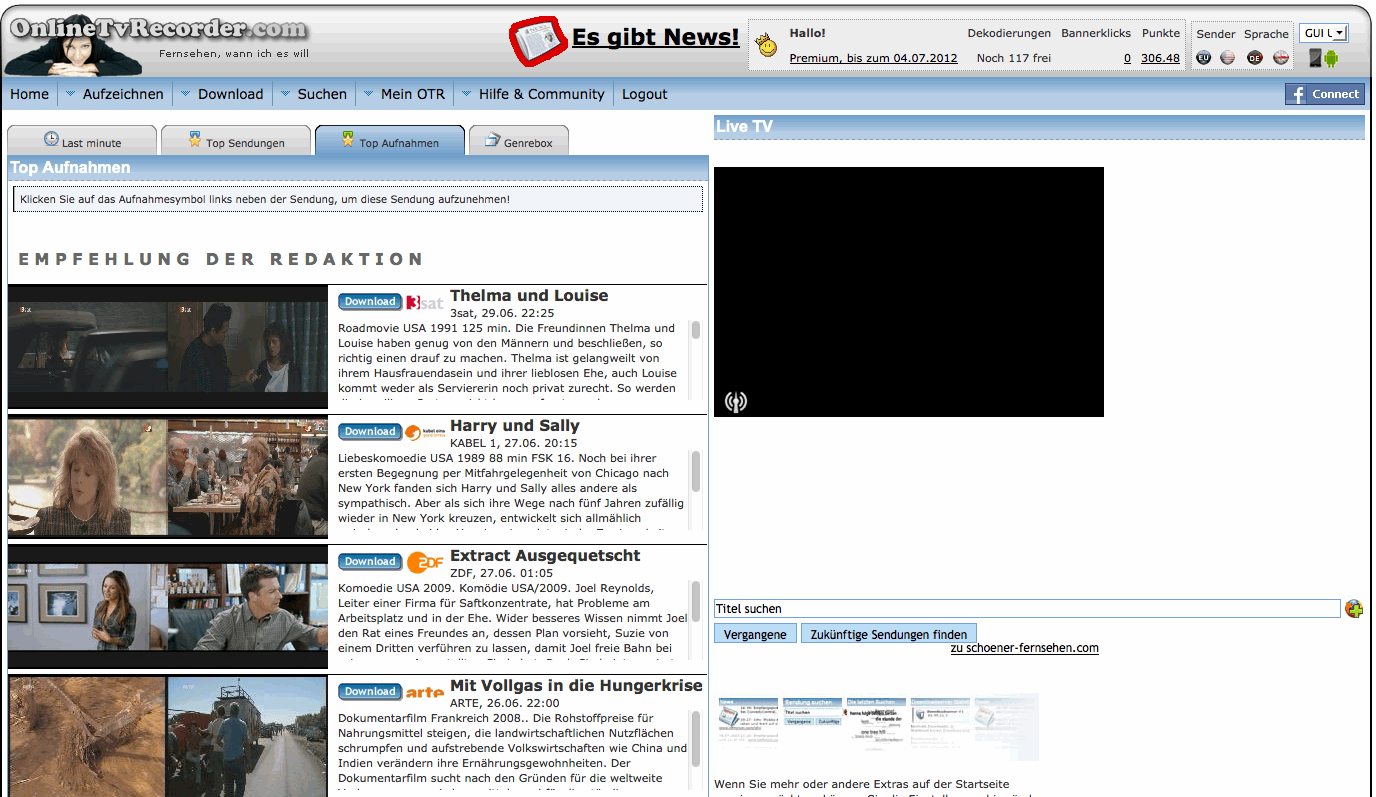This screenshot has width=1376, height=797.
Task: Click the Kabel eins channel logo
Action: [x=425, y=432]
